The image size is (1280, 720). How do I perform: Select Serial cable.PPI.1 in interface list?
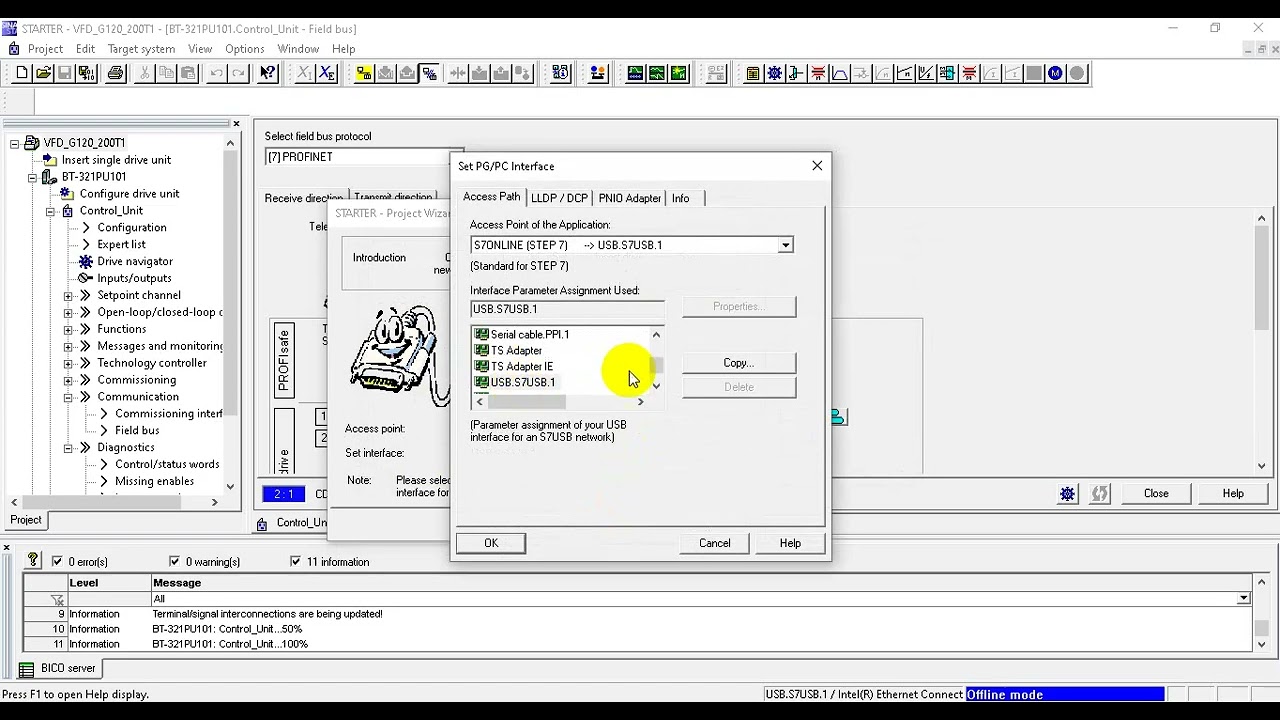tap(529, 335)
